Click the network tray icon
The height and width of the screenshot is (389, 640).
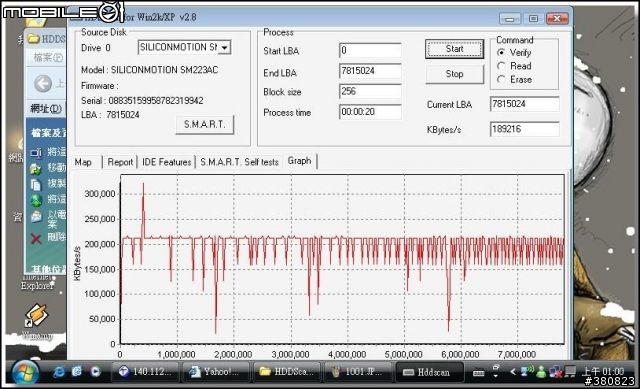pos(527,371)
